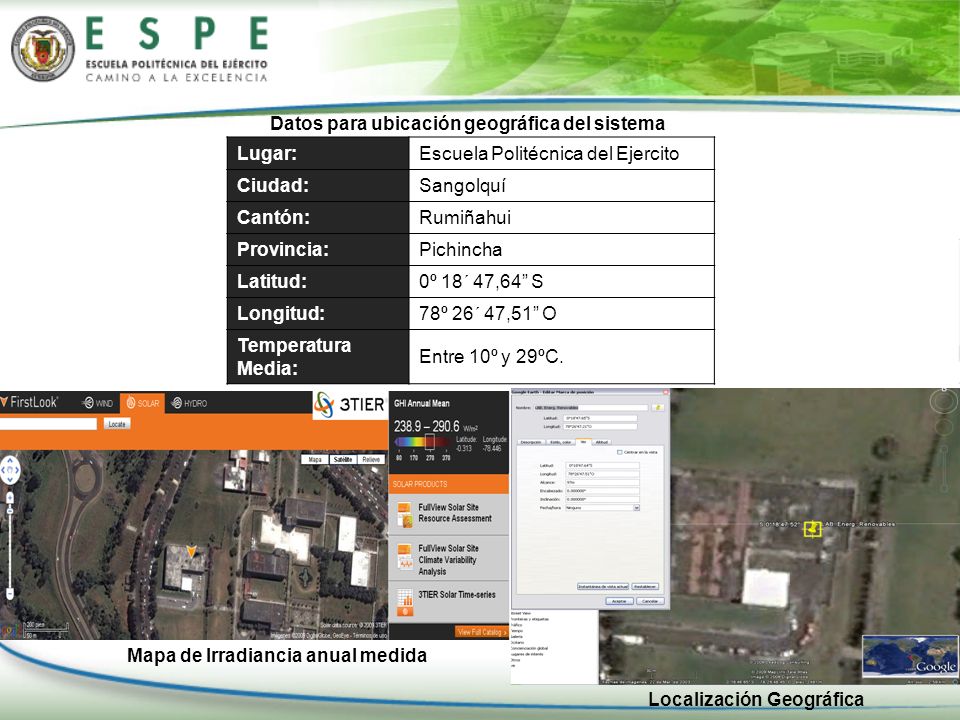Viewport: 960px width, 720px height.
Task: Click the Locate button
Action: click(117, 424)
